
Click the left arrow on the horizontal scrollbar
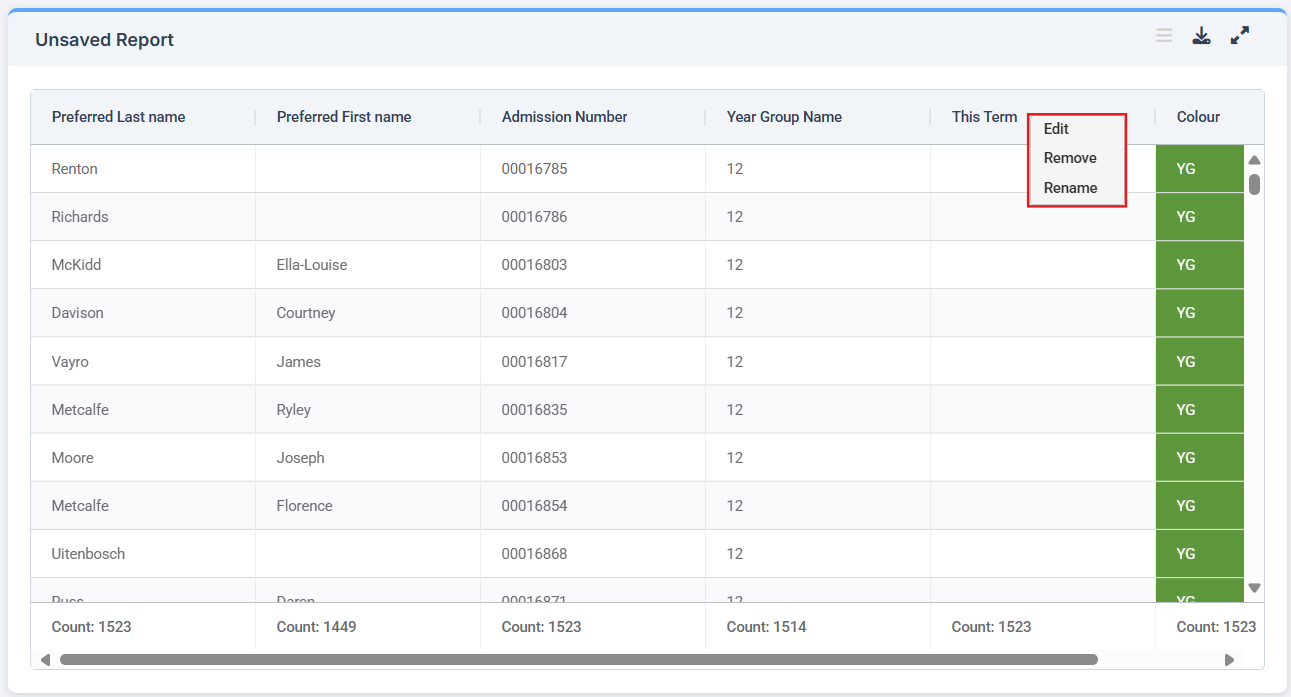tap(44, 660)
